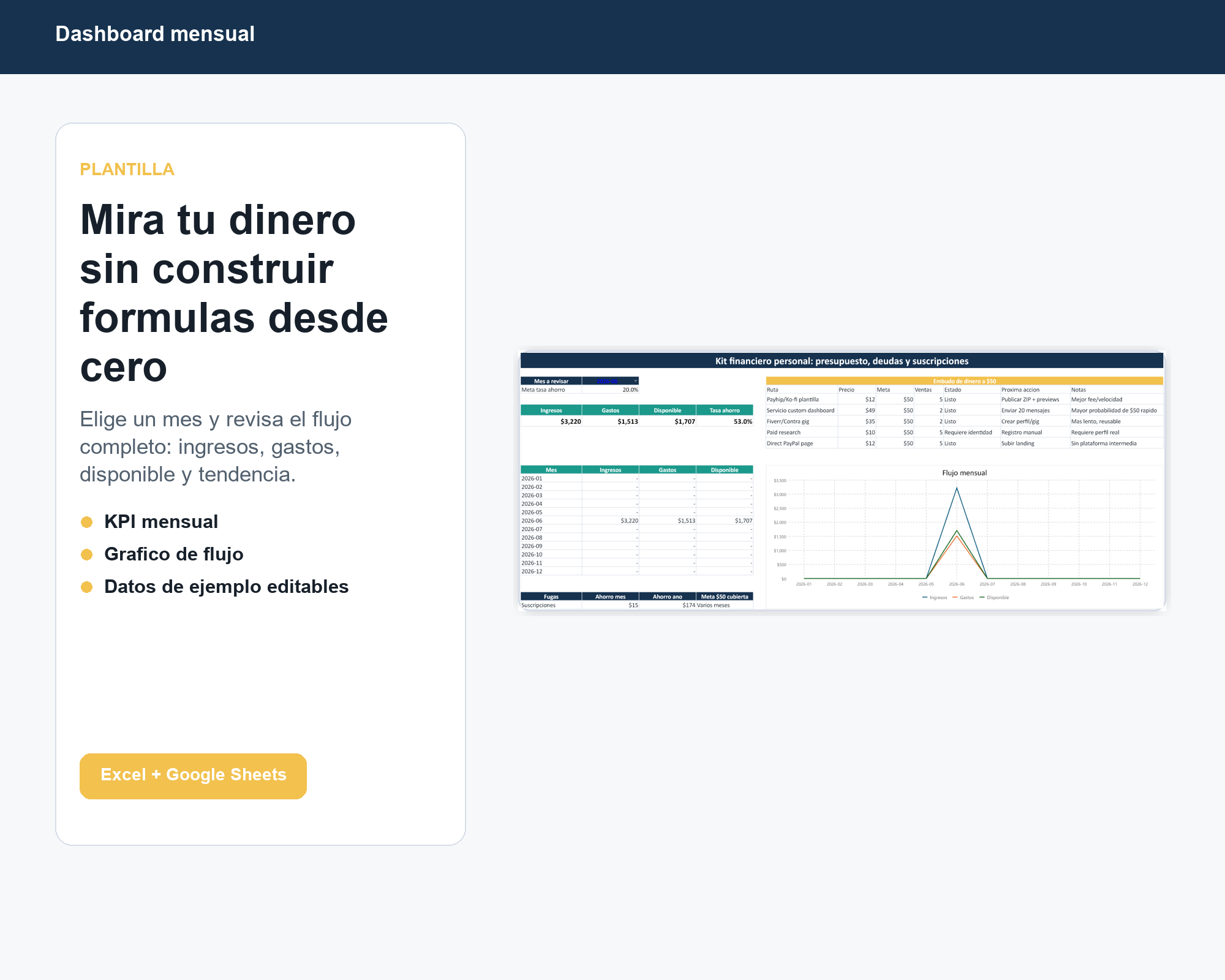
Task: Click the $174 Ahorro ano value
Action: pyautogui.click(x=688, y=605)
